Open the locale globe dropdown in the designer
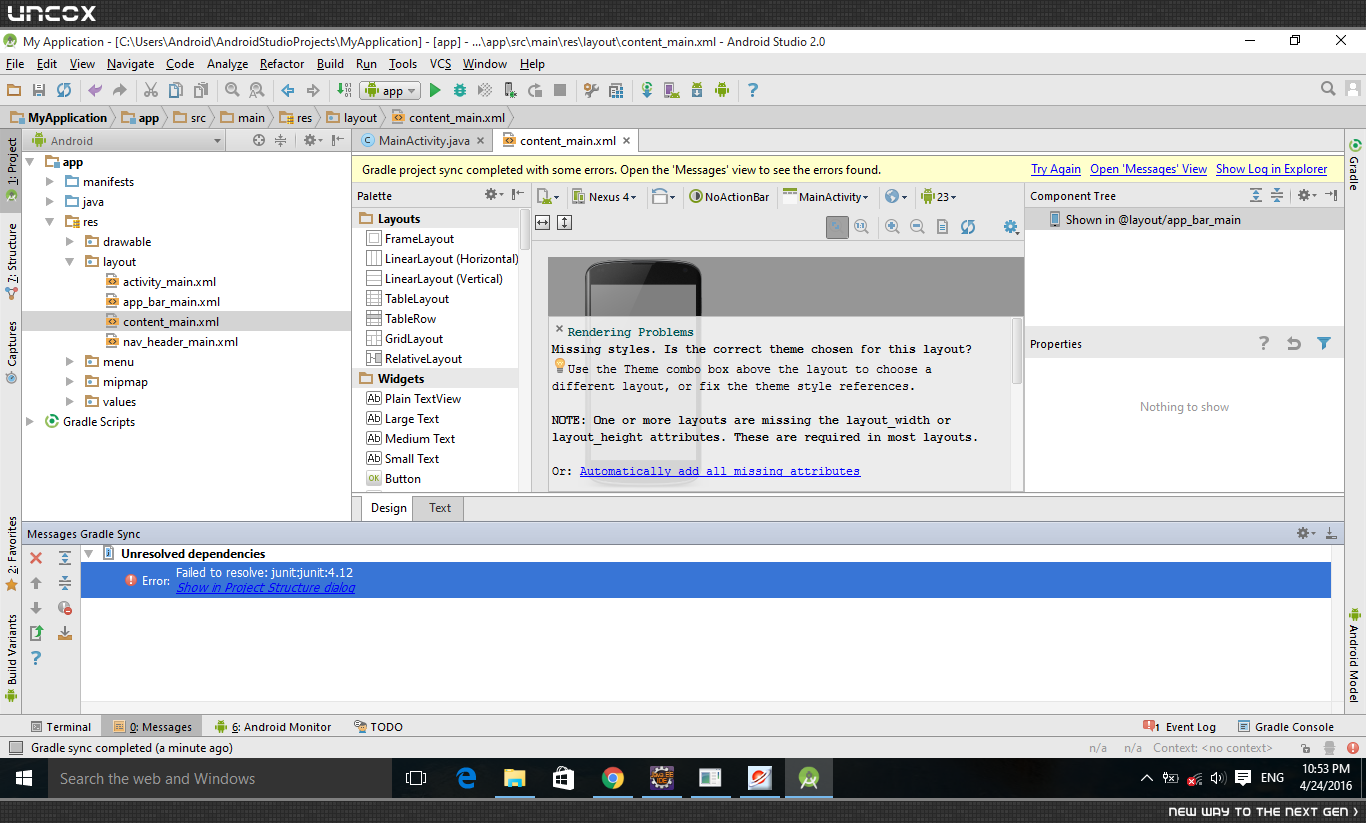 pos(895,197)
